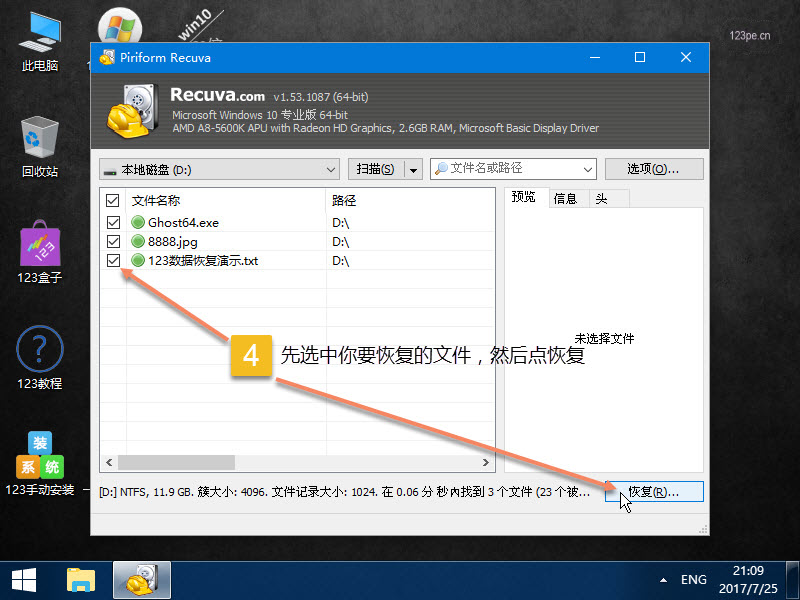The height and width of the screenshot is (600, 800).
Task: Click the Recuva icon in the title bar
Action: point(106,58)
